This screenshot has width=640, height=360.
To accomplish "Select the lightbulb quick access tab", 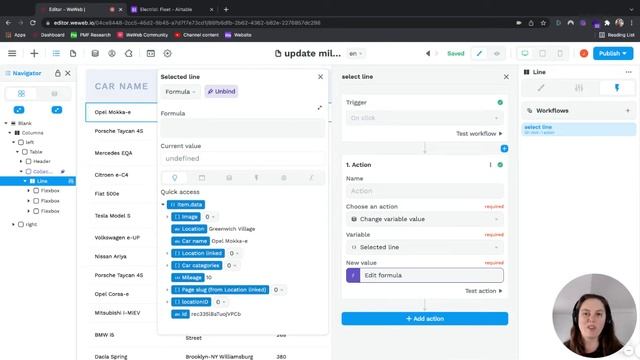I will point(175,178).
